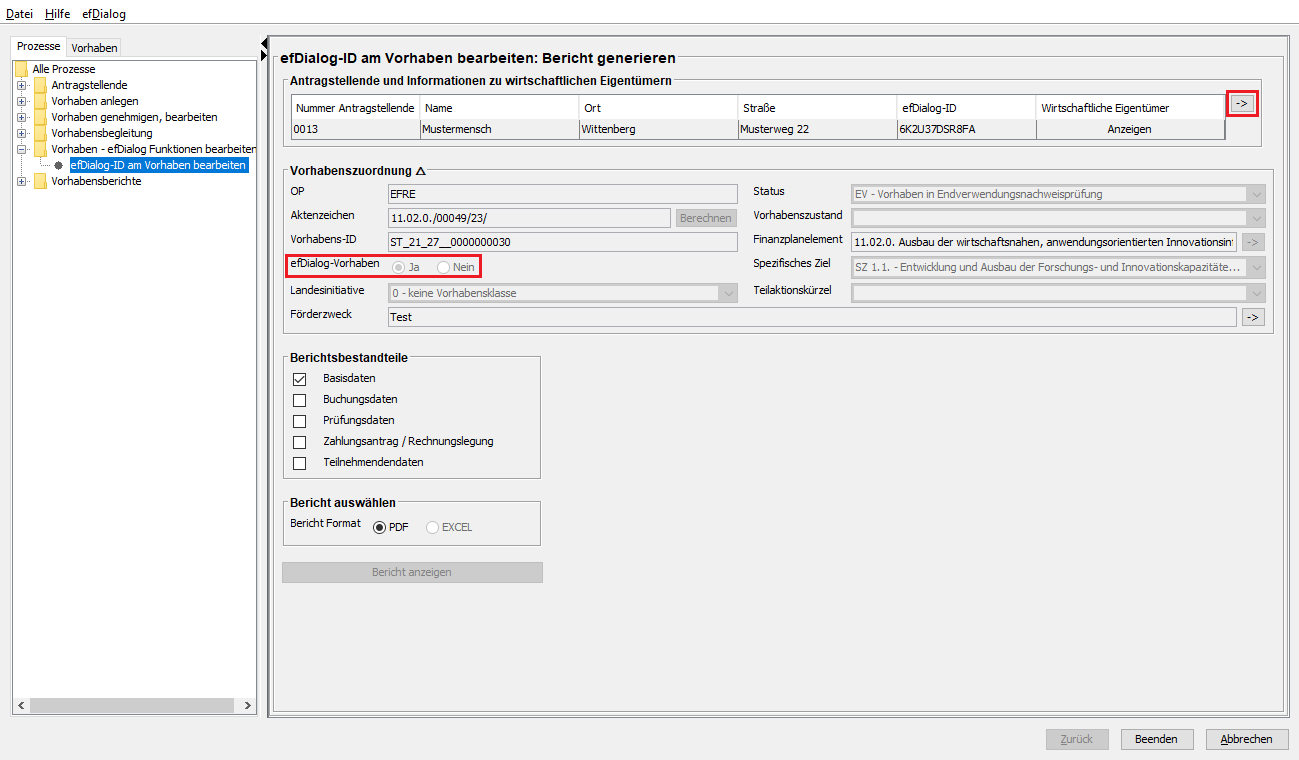Image resolution: width=1299 pixels, height=760 pixels.
Task: Expand the Antragstellende tree node
Action: (21, 85)
